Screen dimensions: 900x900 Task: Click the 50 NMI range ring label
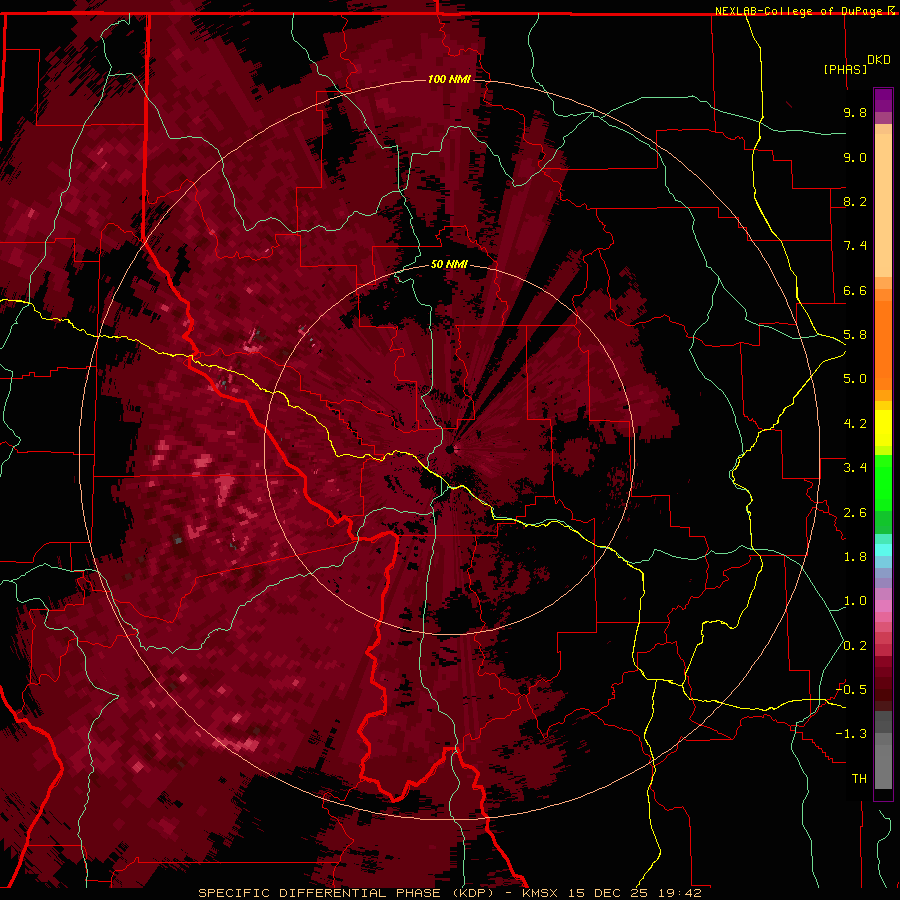point(449,265)
